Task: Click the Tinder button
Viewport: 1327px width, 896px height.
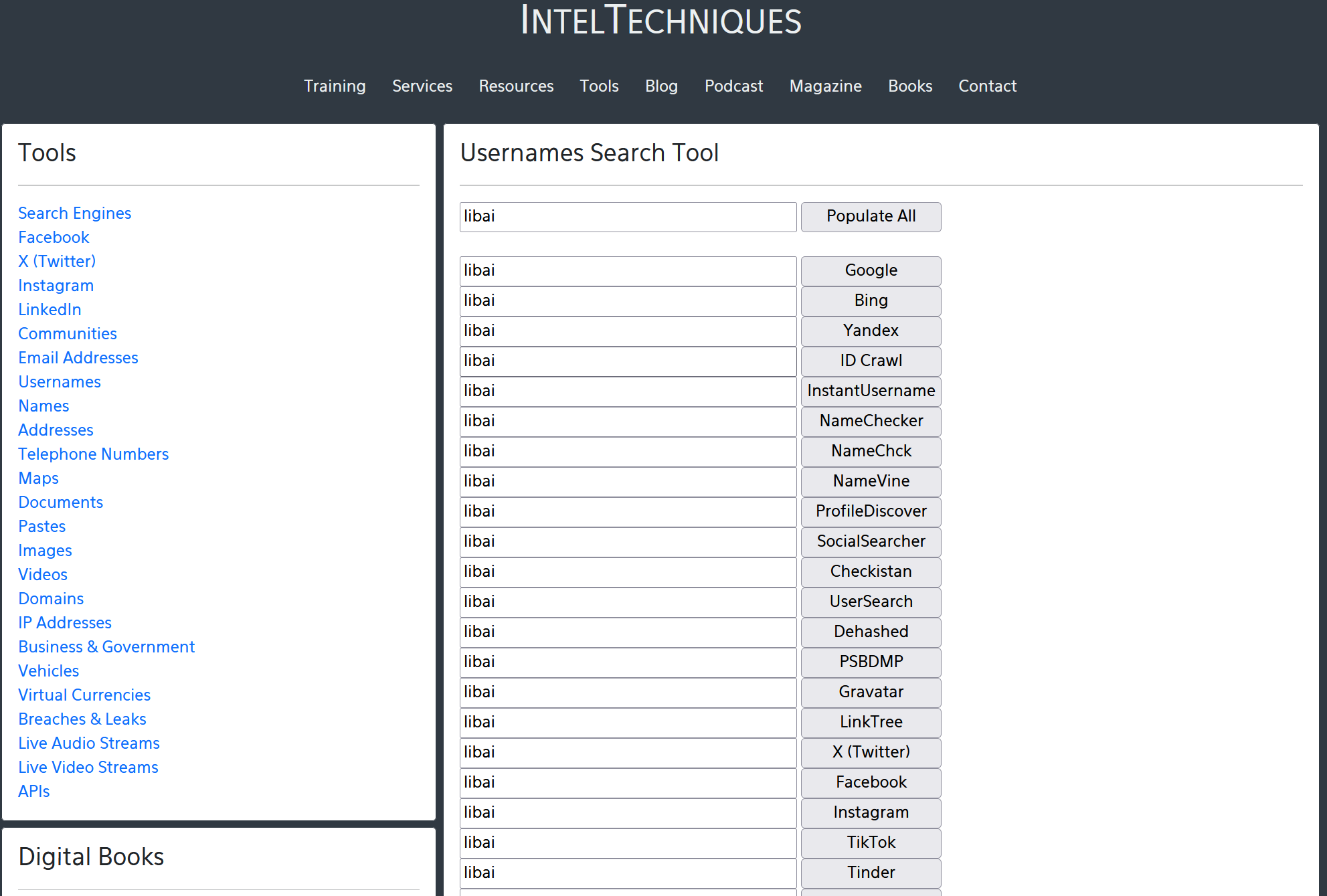Action: click(871, 873)
